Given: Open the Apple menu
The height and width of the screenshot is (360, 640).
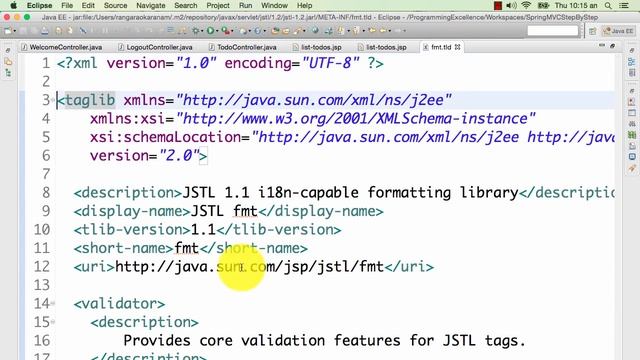Looking at the screenshot, I should point(13,6).
